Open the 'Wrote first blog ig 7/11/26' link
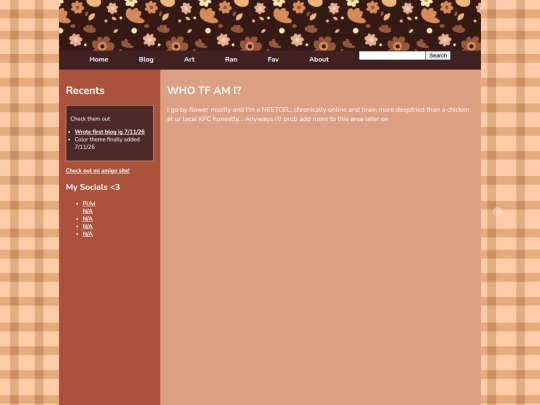 (x=110, y=132)
